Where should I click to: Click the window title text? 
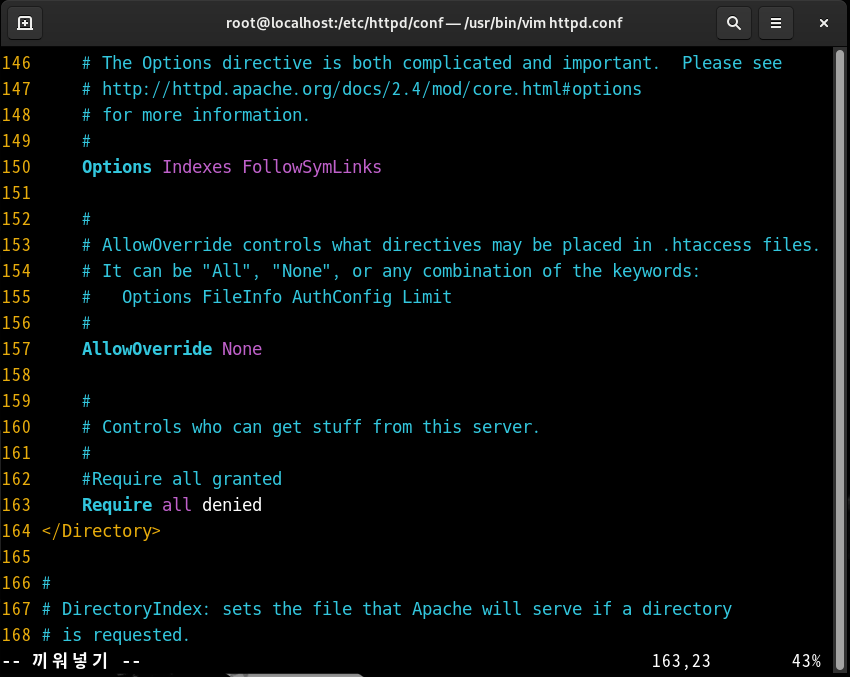tap(424, 23)
